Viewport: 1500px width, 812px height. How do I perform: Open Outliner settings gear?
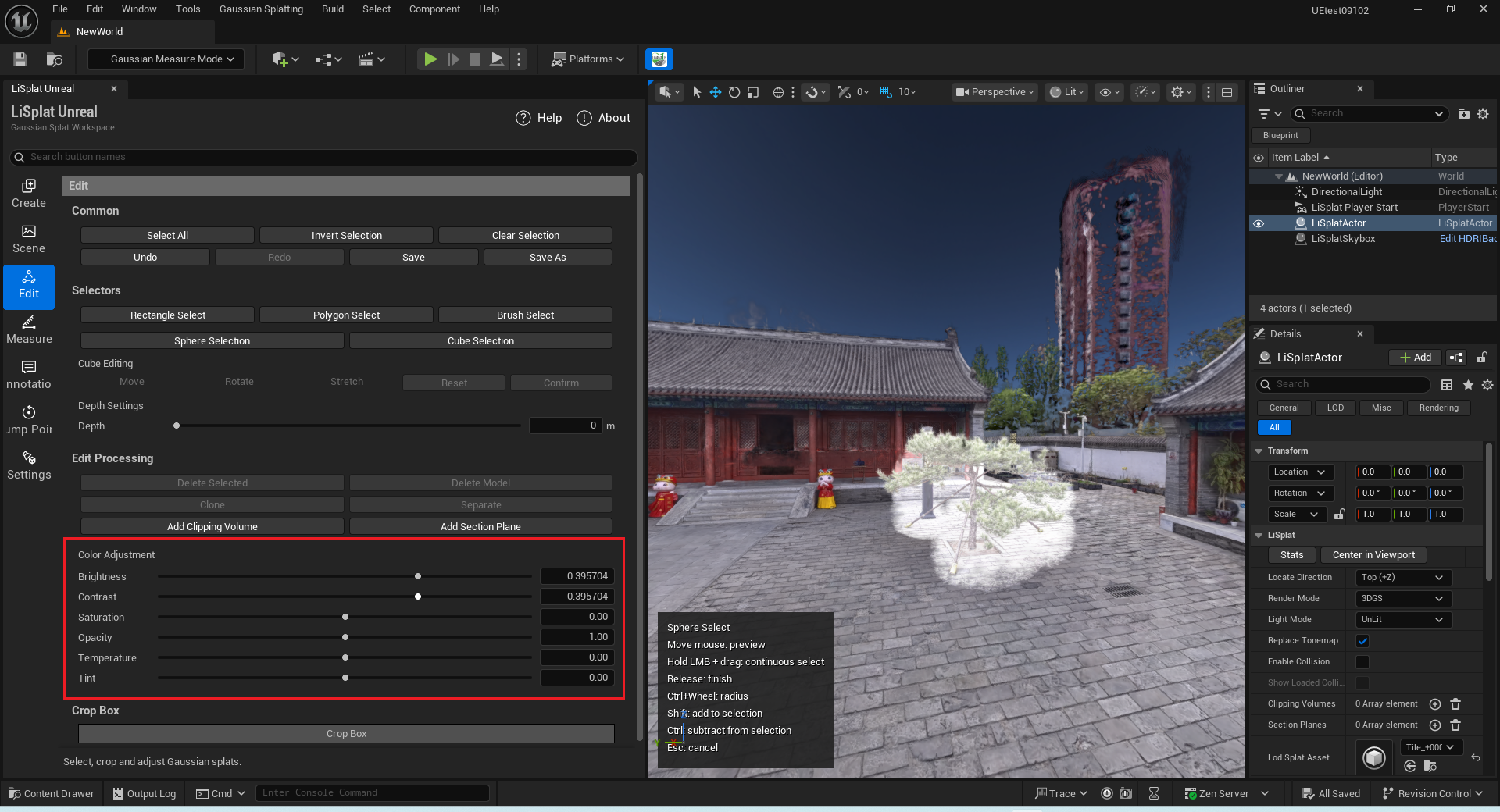[x=1483, y=114]
